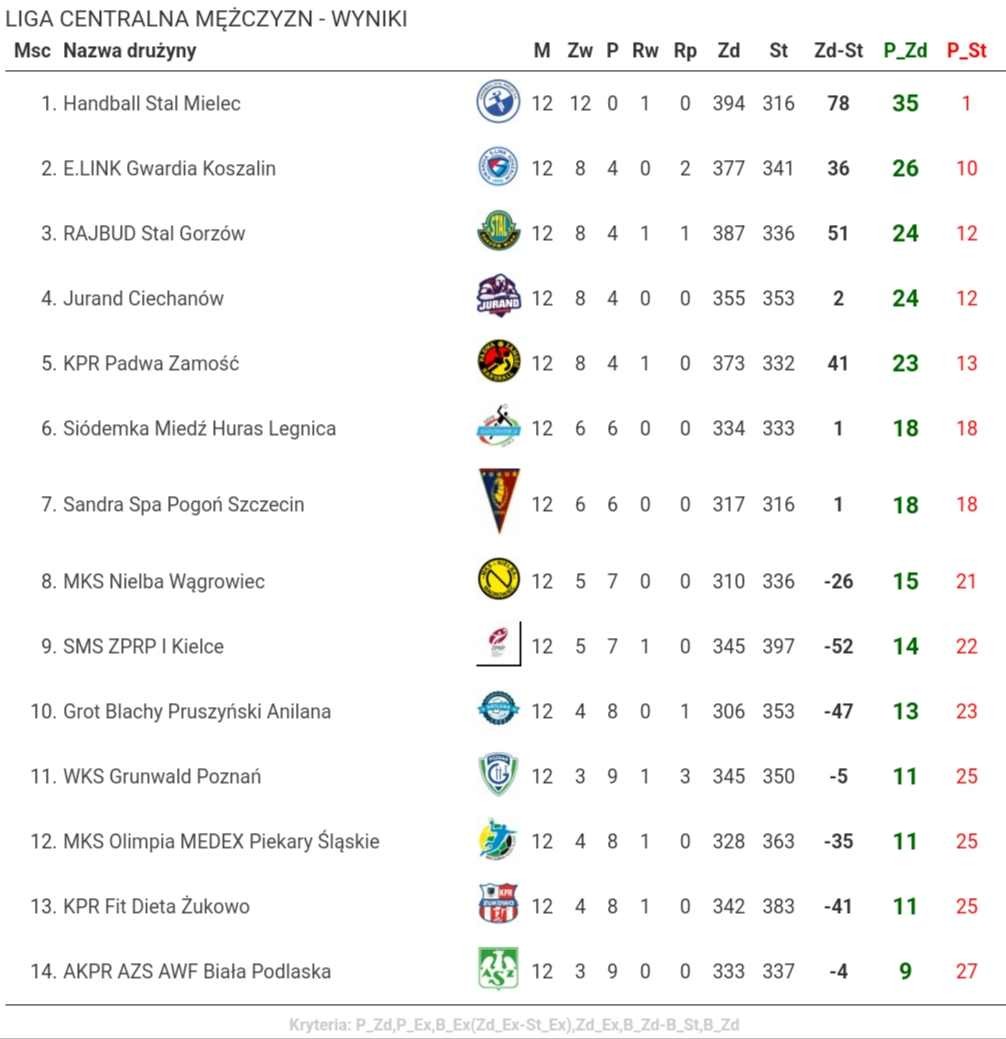Screen dimensions: 1006x1039
Task: Select Grot Blachy Pruszyński Anilana team row
Action: [505, 711]
